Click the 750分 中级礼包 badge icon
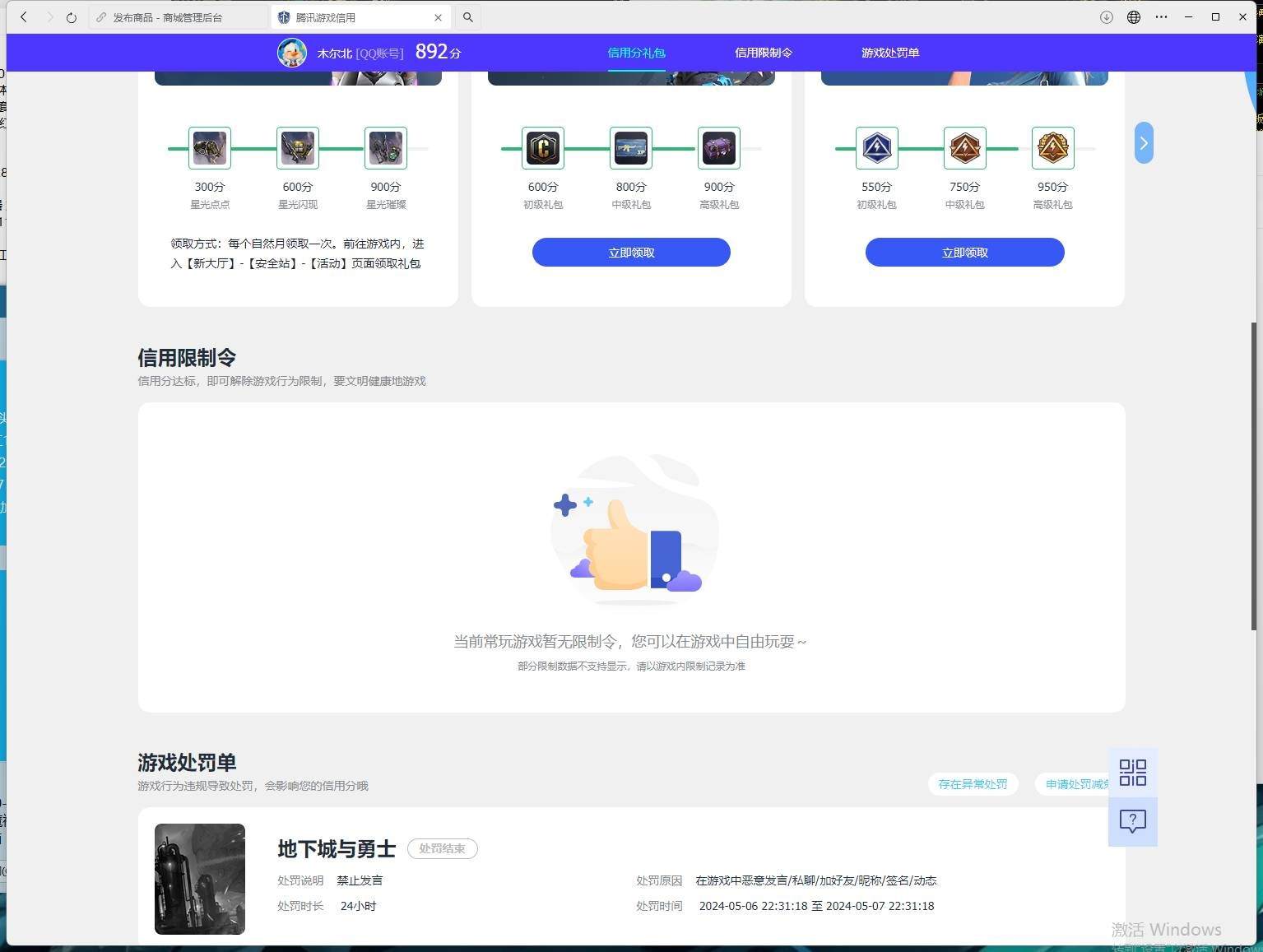Screen dimensions: 1263x952 [964, 148]
